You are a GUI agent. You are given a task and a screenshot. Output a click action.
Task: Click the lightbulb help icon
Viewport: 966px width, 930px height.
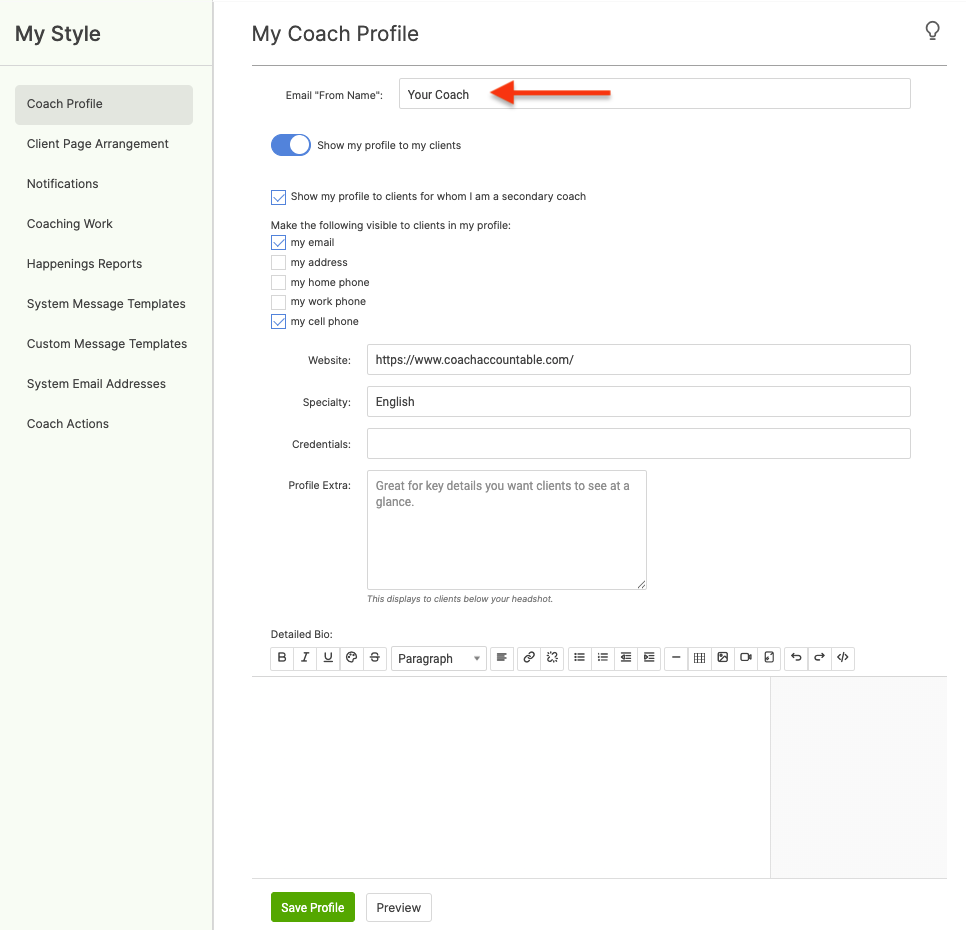[932, 32]
